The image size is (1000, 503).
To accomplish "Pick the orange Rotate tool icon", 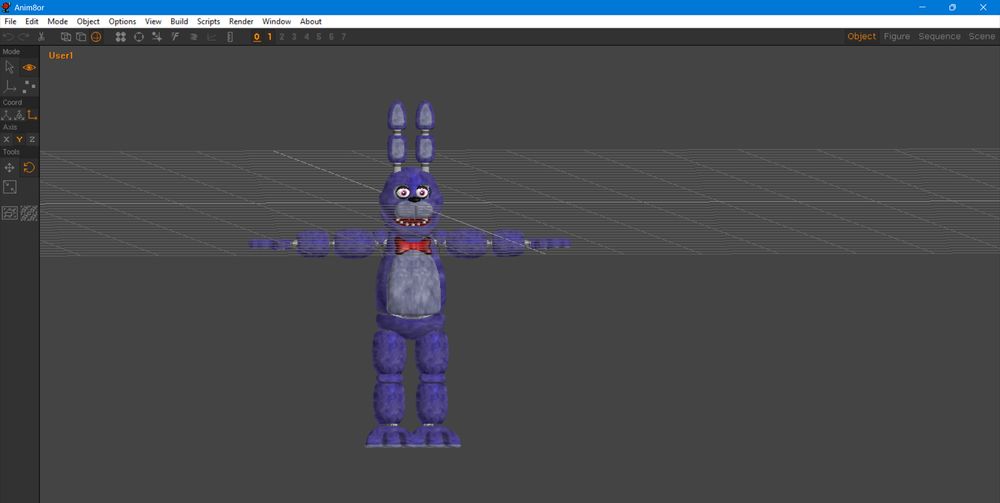I will coord(29,168).
